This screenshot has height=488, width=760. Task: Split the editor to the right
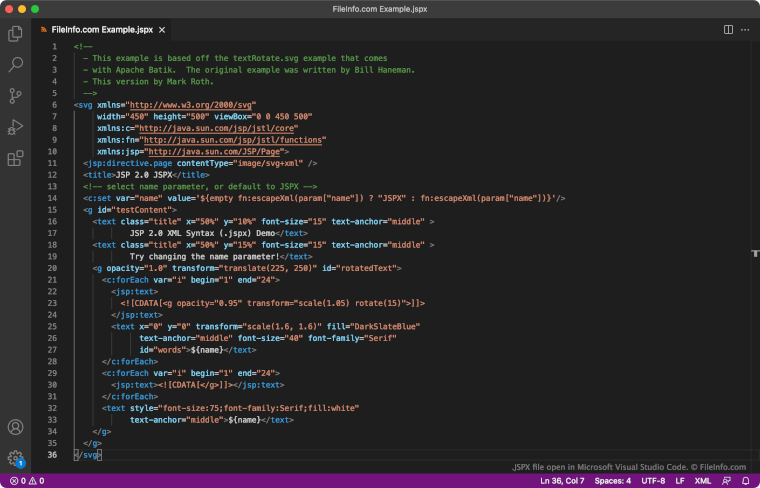728,30
